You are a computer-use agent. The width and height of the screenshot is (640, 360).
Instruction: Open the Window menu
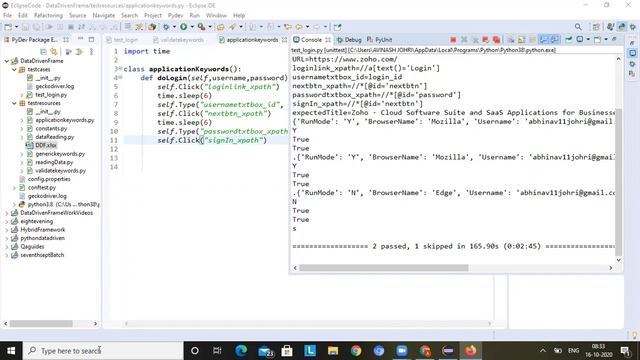[x=216, y=16]
